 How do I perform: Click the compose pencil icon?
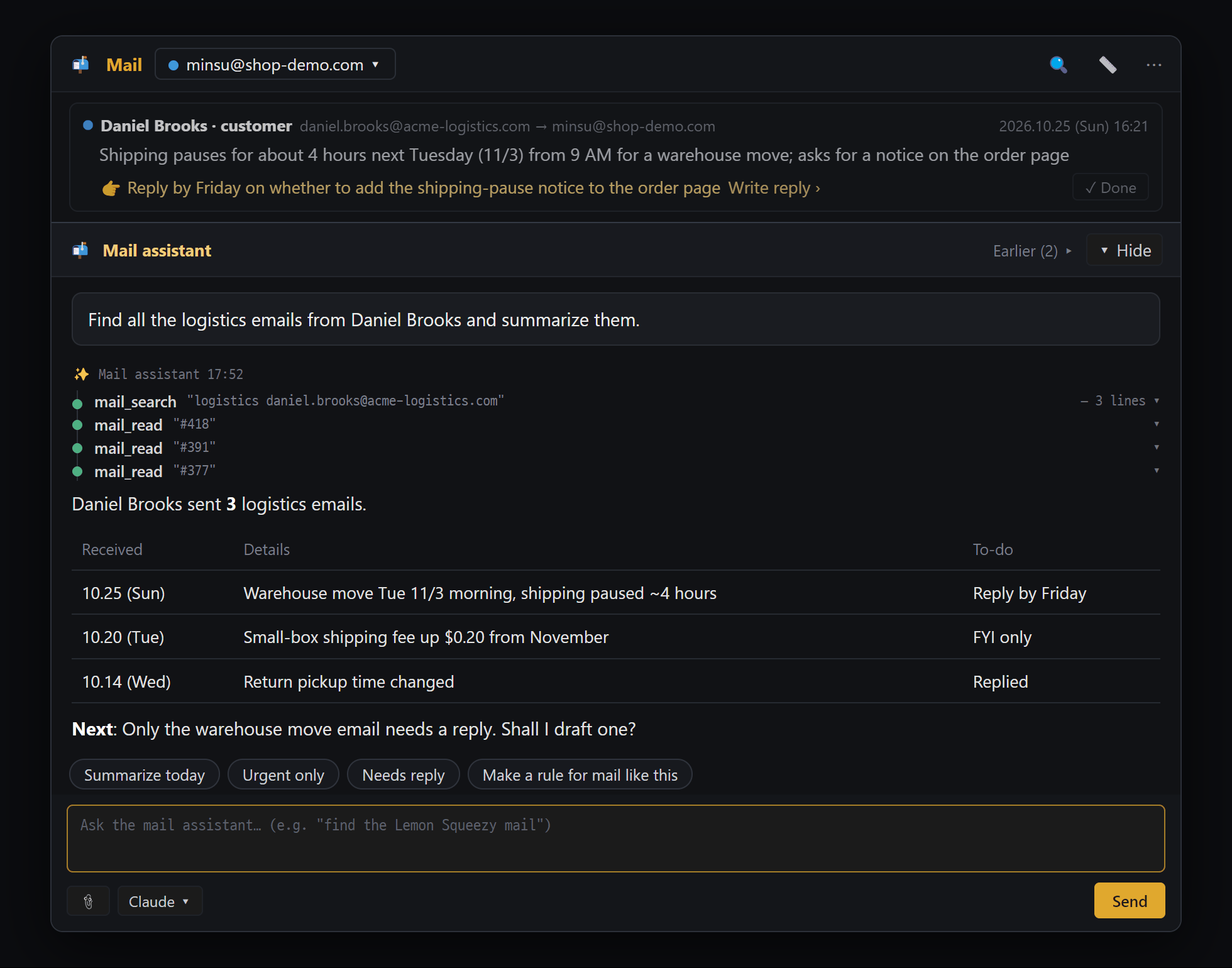point(1108,65)
